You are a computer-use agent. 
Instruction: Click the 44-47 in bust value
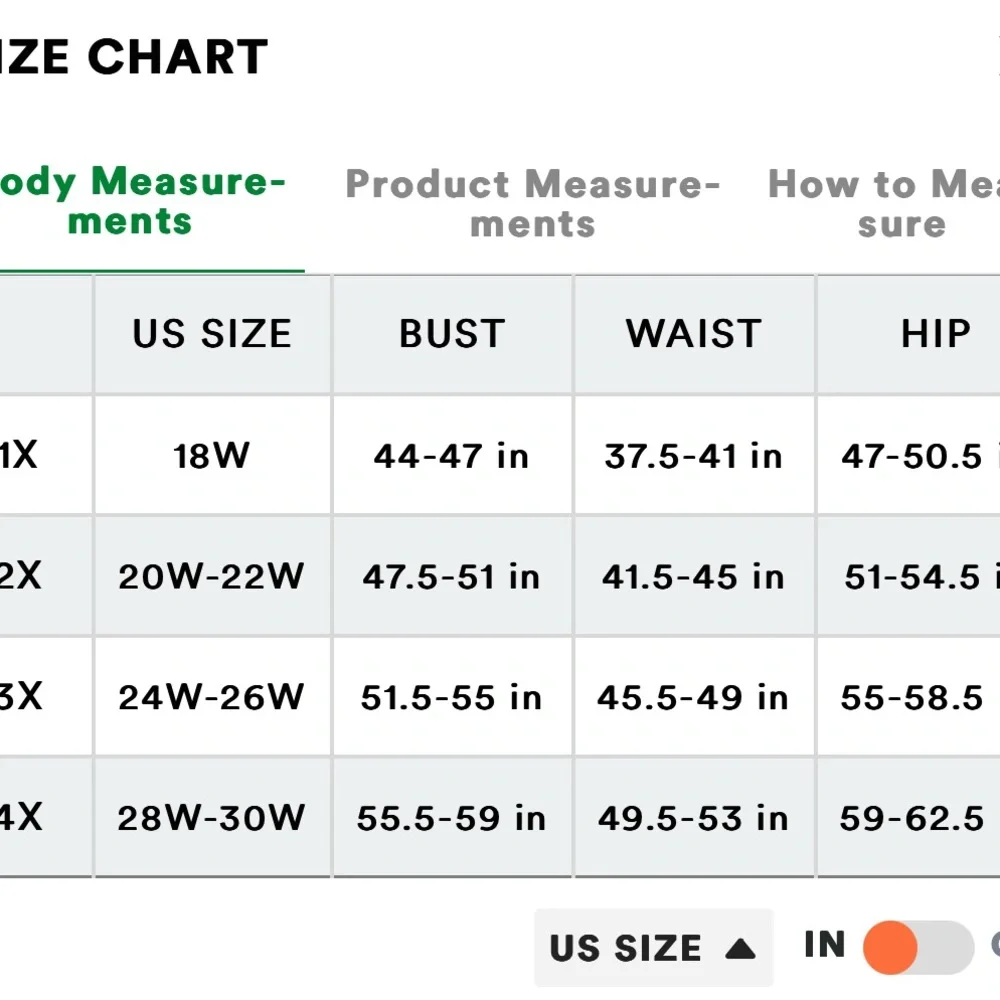pos(452,456)
